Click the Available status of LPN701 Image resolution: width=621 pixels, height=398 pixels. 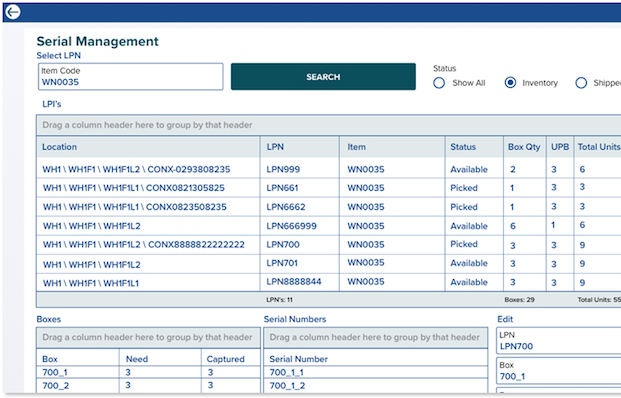pos(469,263)
